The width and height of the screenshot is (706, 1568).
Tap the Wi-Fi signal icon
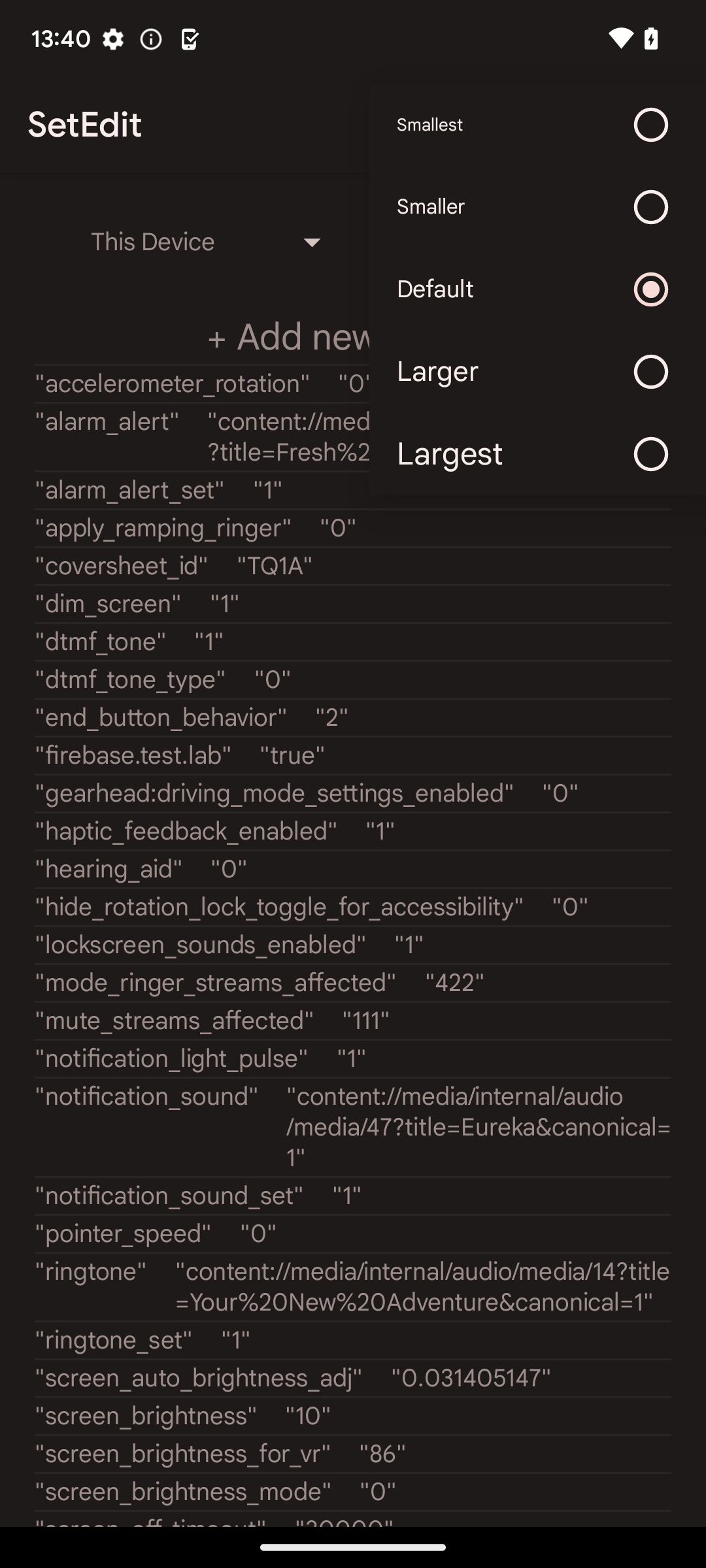pos(620,39)
